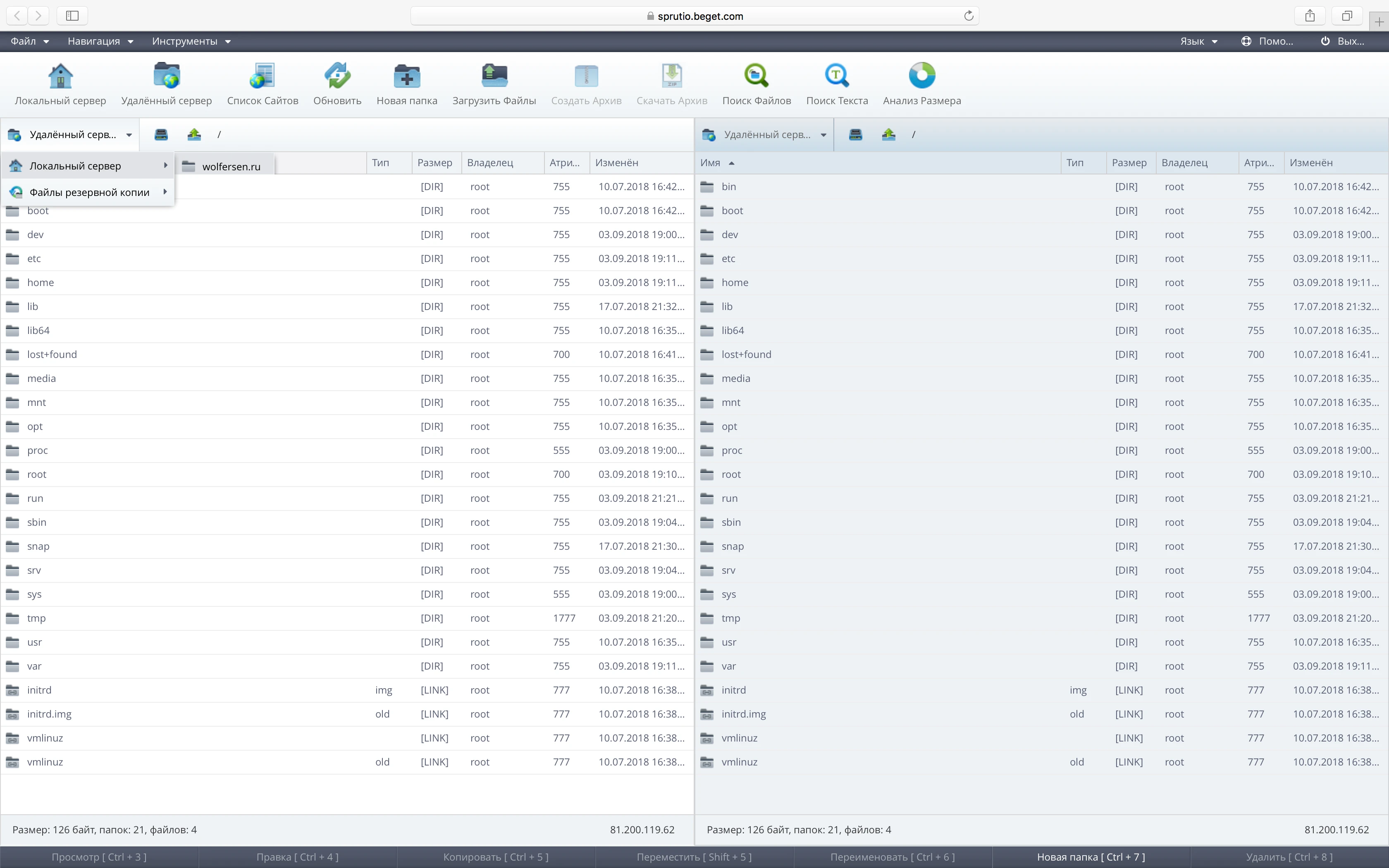Screen dimensions: 1389x868
Task: Click the Обновить refresh icon
Action: pos(337,76)
